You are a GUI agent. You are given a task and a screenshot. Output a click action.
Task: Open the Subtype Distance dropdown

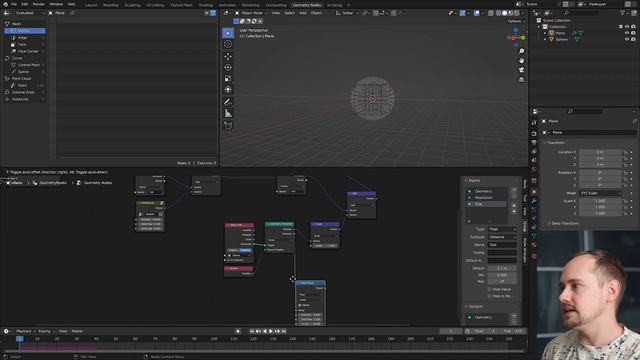[x=502, y=237]
